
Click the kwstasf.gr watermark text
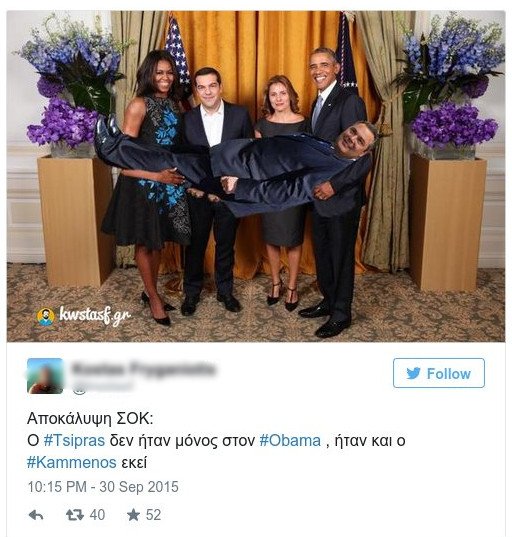coord(95,315)
